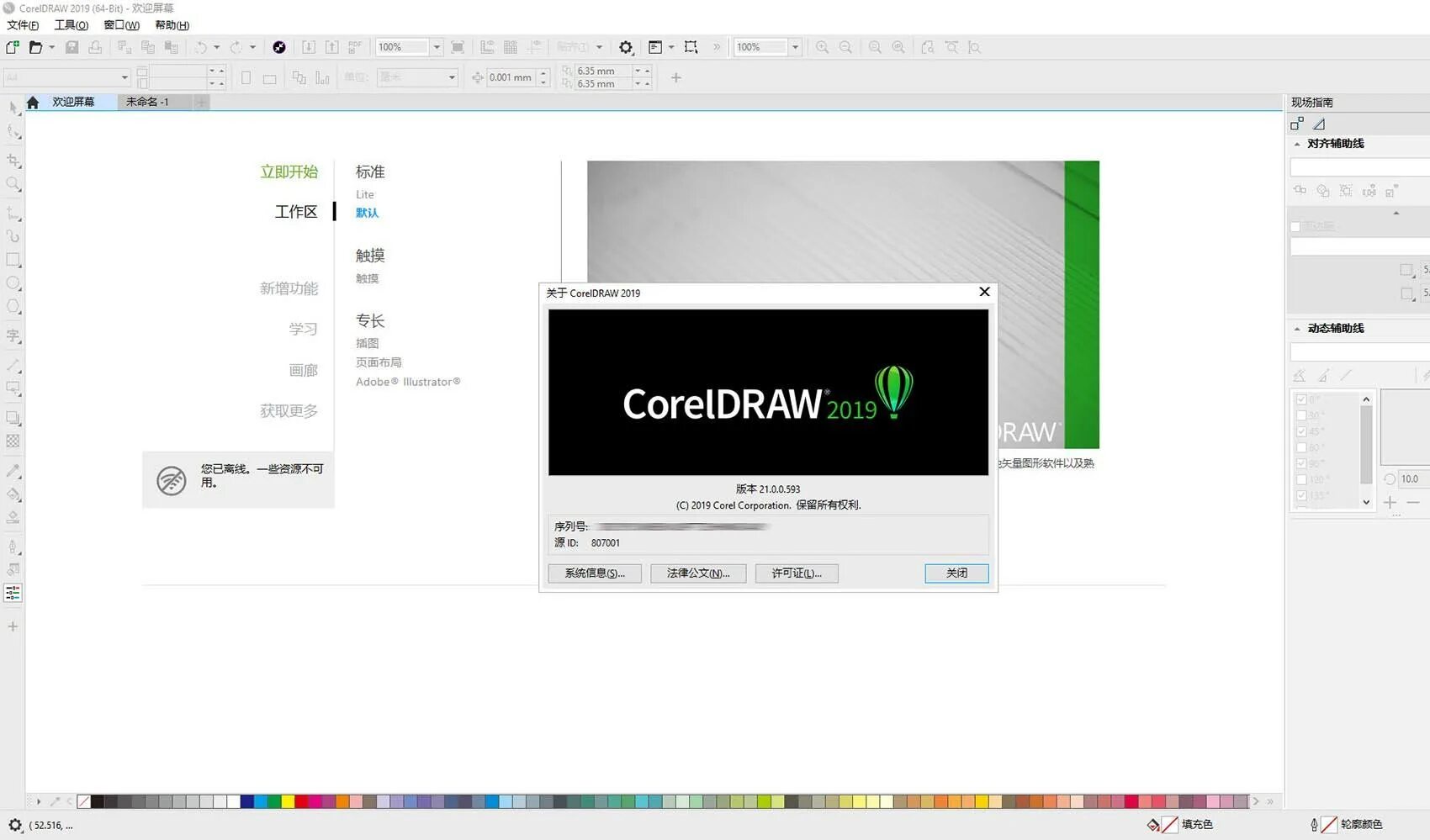Toggle the 0° dynamic guide checkbox

(1301, 399)
